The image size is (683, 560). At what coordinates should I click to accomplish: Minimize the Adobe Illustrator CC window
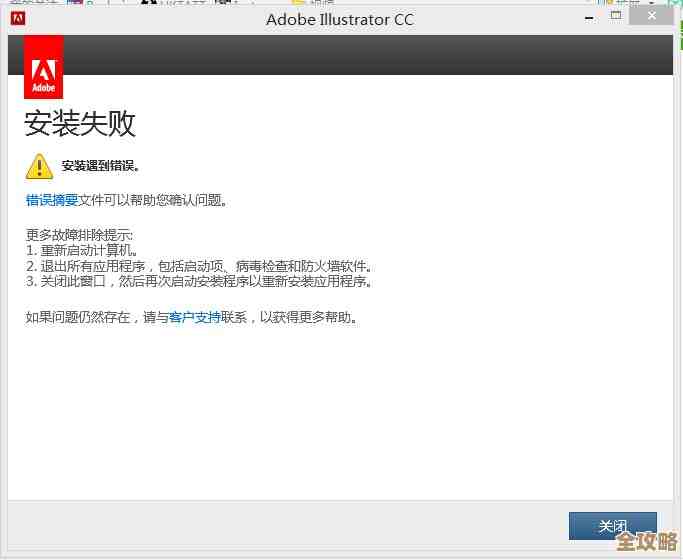click(589, 18)
